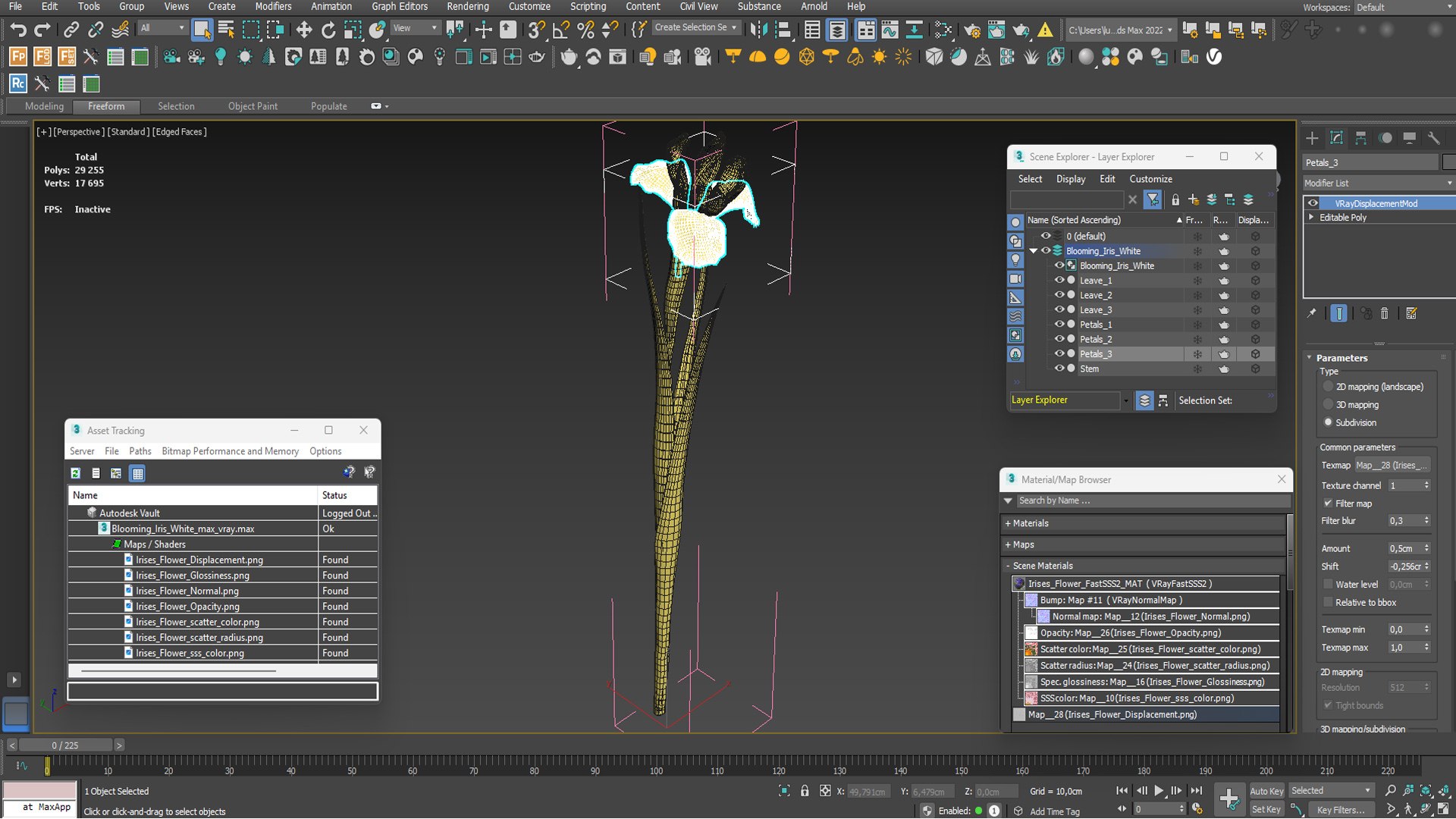Refresh the Asset Tracking list
Screen dimensions: 1456x819
point(76,473)
